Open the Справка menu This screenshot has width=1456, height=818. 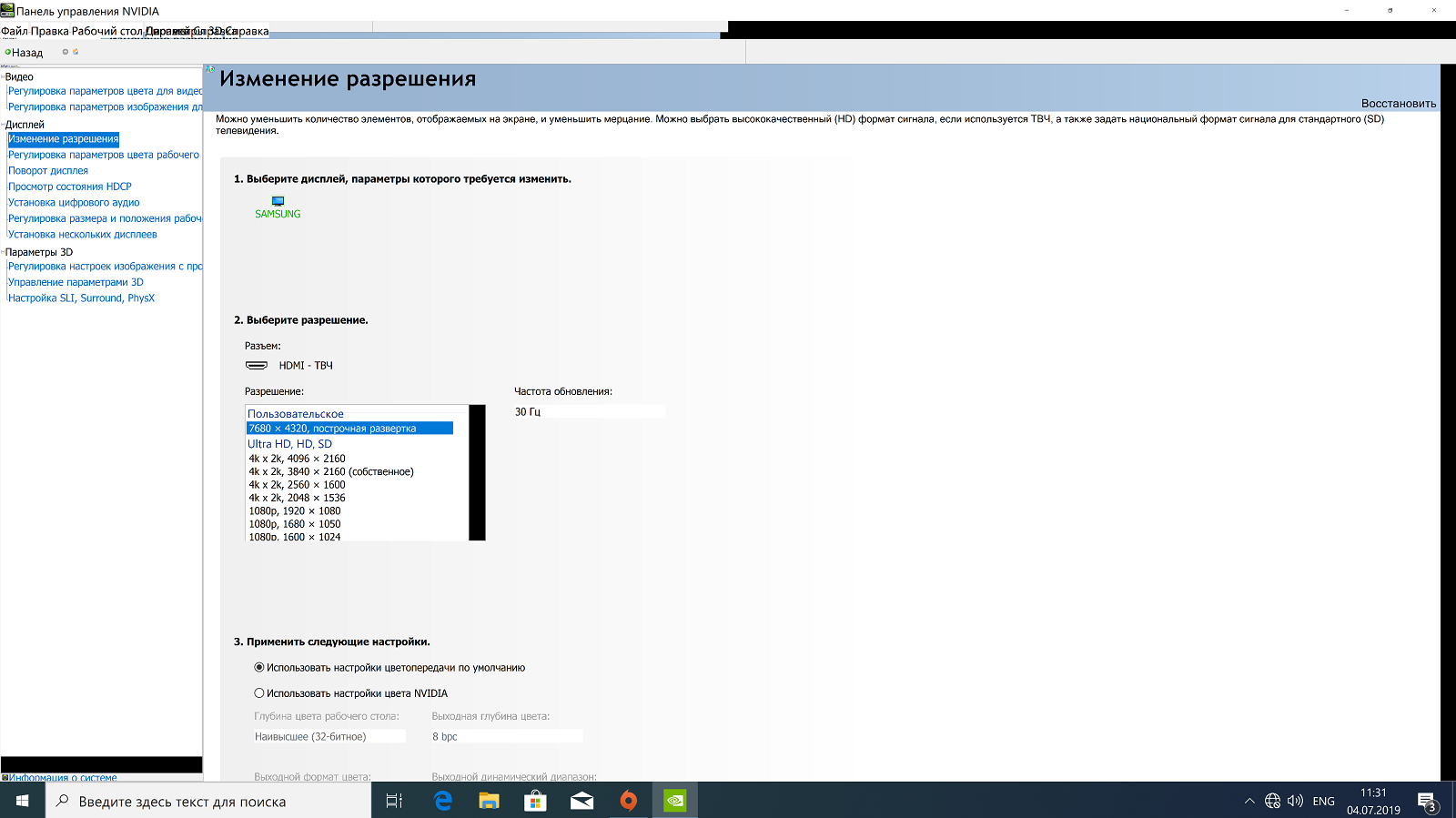point(247,31)
